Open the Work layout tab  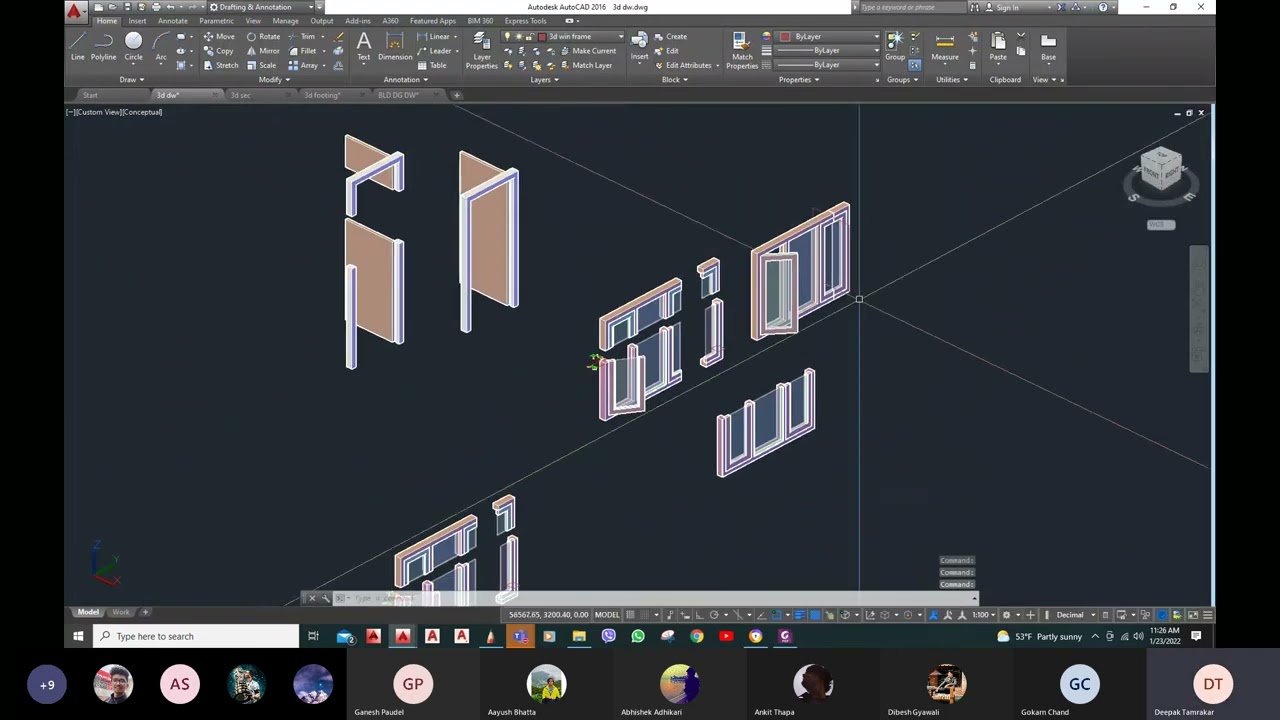coord(121,612)
